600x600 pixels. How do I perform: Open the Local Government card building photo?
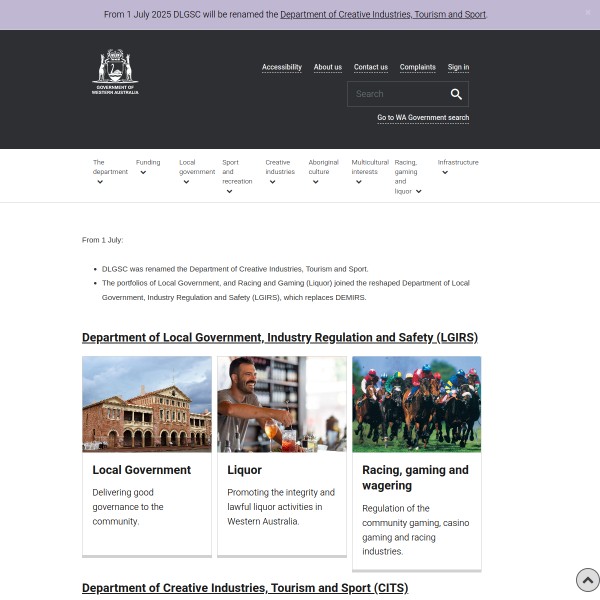(147, 404)
